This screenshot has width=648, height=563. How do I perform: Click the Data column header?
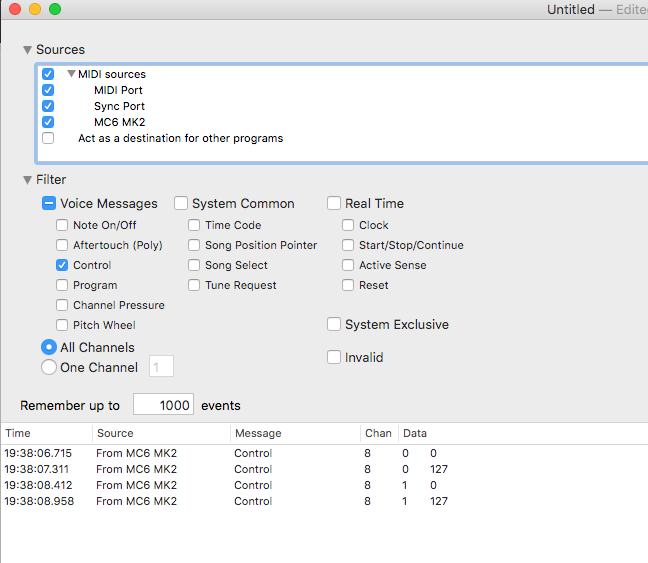click(523, 433)
